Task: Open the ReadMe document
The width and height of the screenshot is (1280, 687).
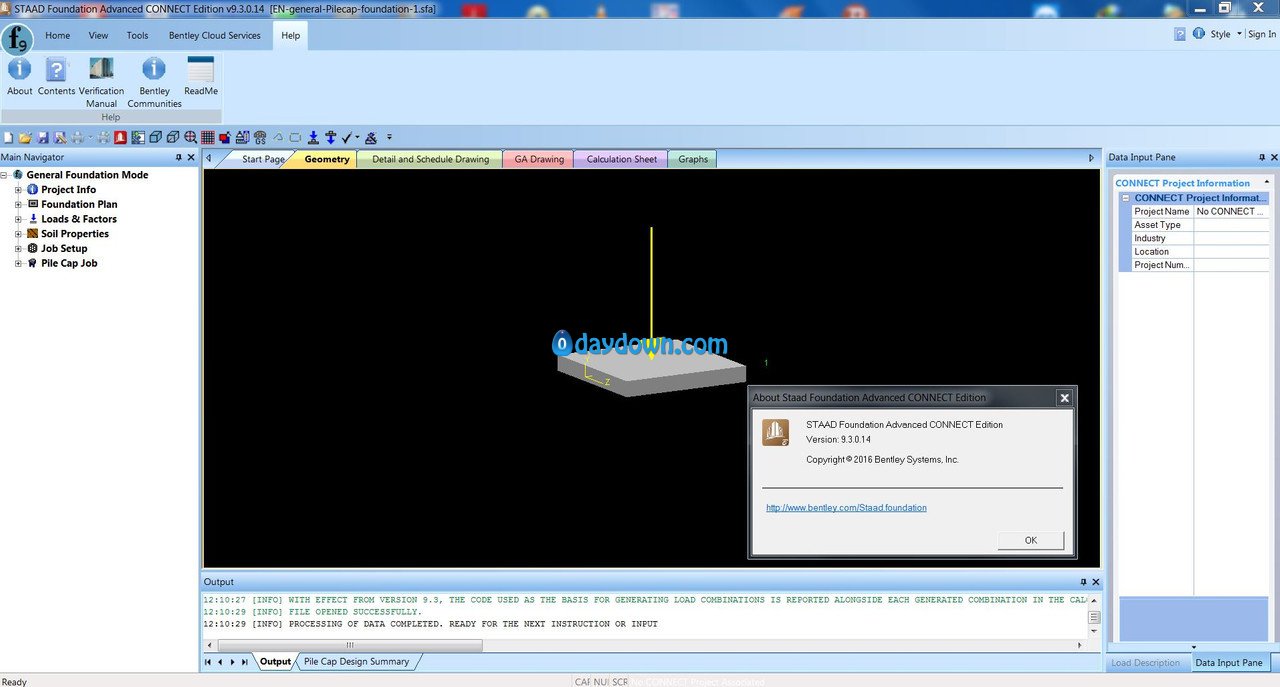Action: (201, 76)
